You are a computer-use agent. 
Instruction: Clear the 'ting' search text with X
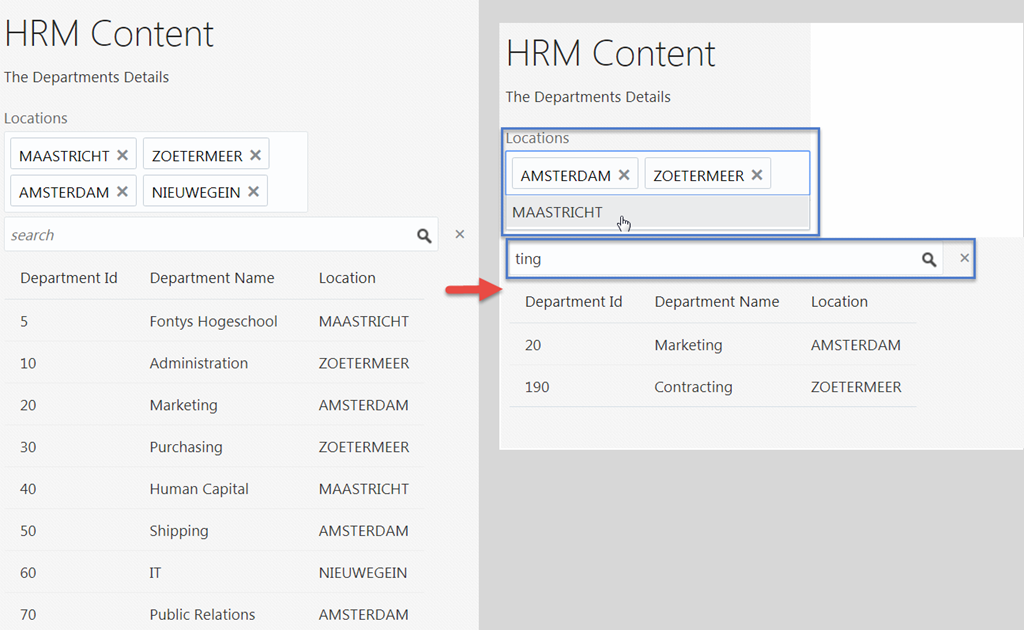coord(965,258)
